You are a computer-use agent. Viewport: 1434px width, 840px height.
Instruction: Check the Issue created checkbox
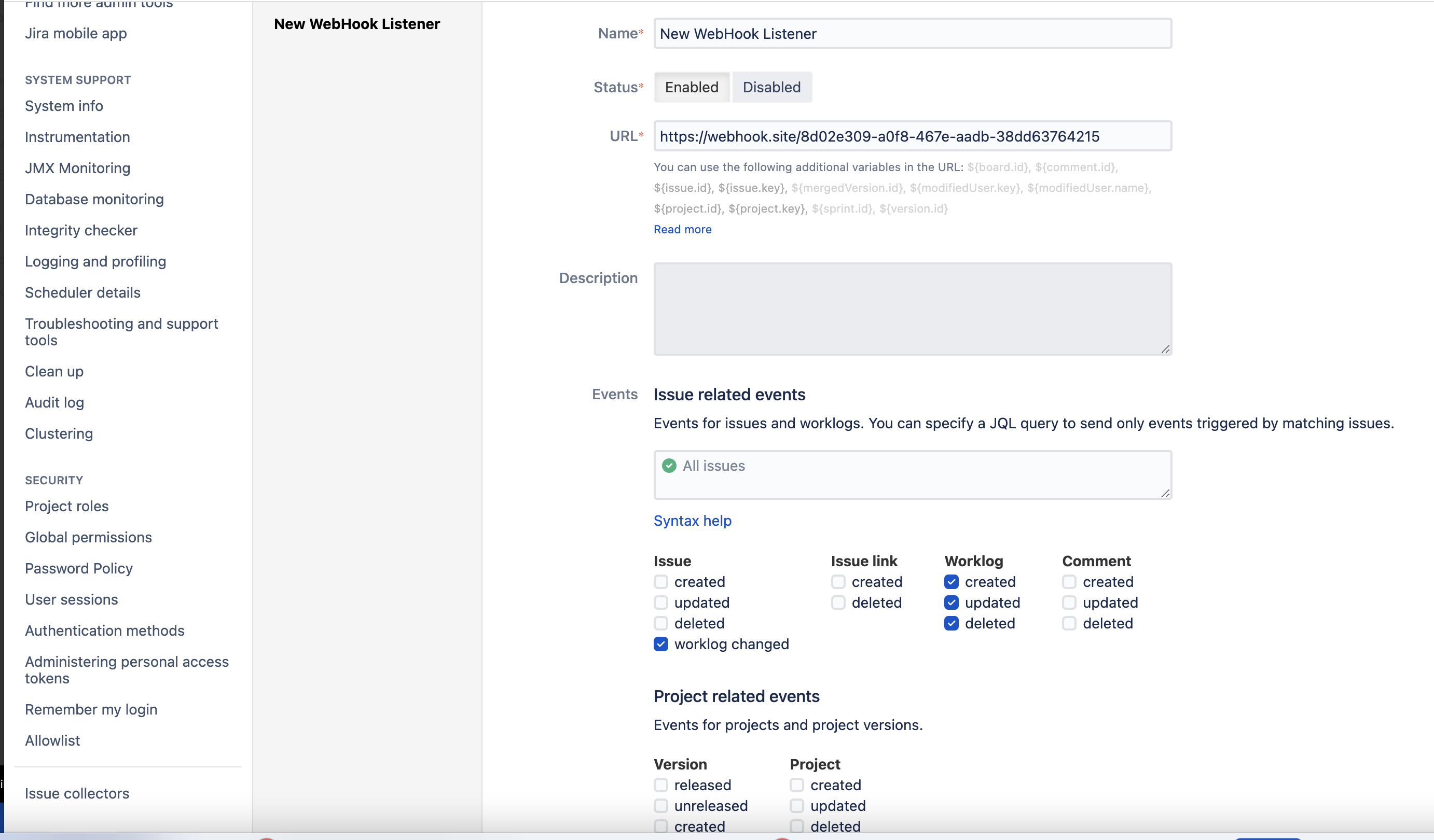tap(660, 582)
